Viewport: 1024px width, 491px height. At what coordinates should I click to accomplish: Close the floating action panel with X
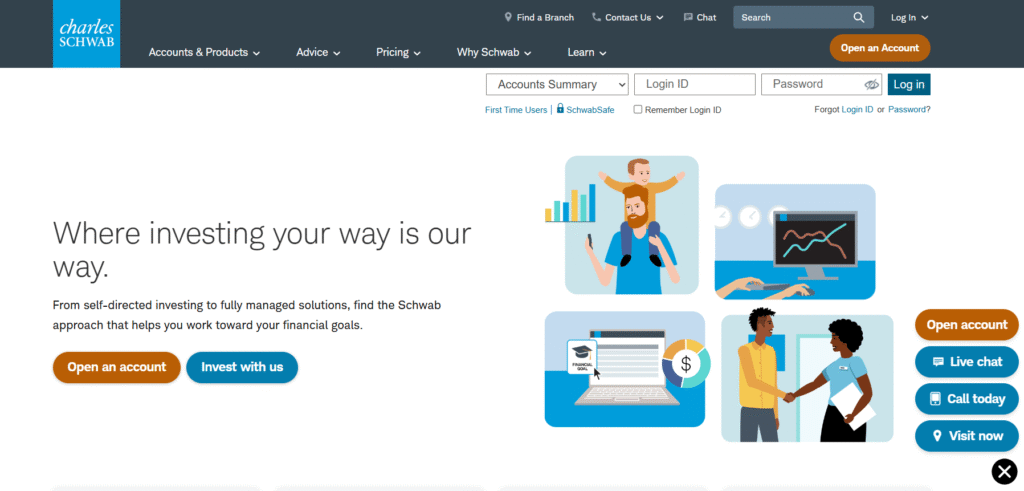tap(1004, 471)
